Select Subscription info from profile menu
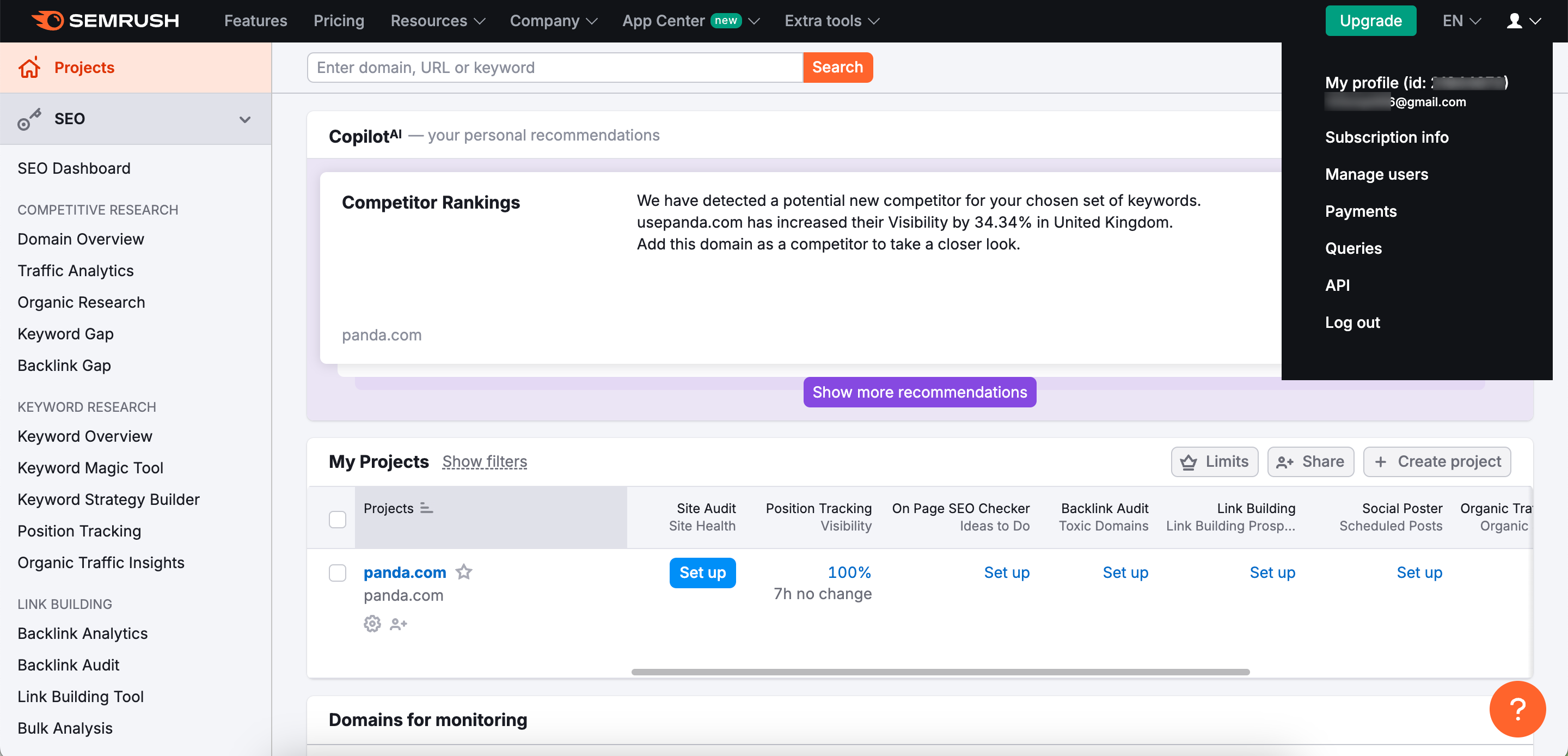Viewport: 1568px width, 756px height. coord(1387,137)
